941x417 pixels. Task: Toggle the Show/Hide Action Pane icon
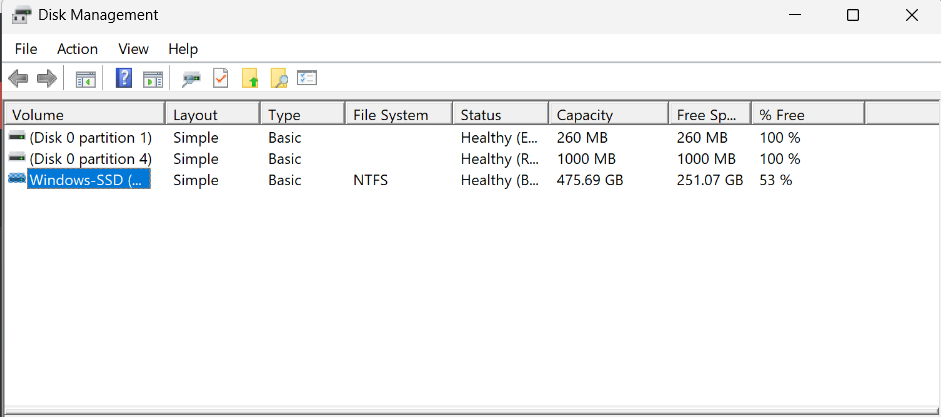coord(153,78)
